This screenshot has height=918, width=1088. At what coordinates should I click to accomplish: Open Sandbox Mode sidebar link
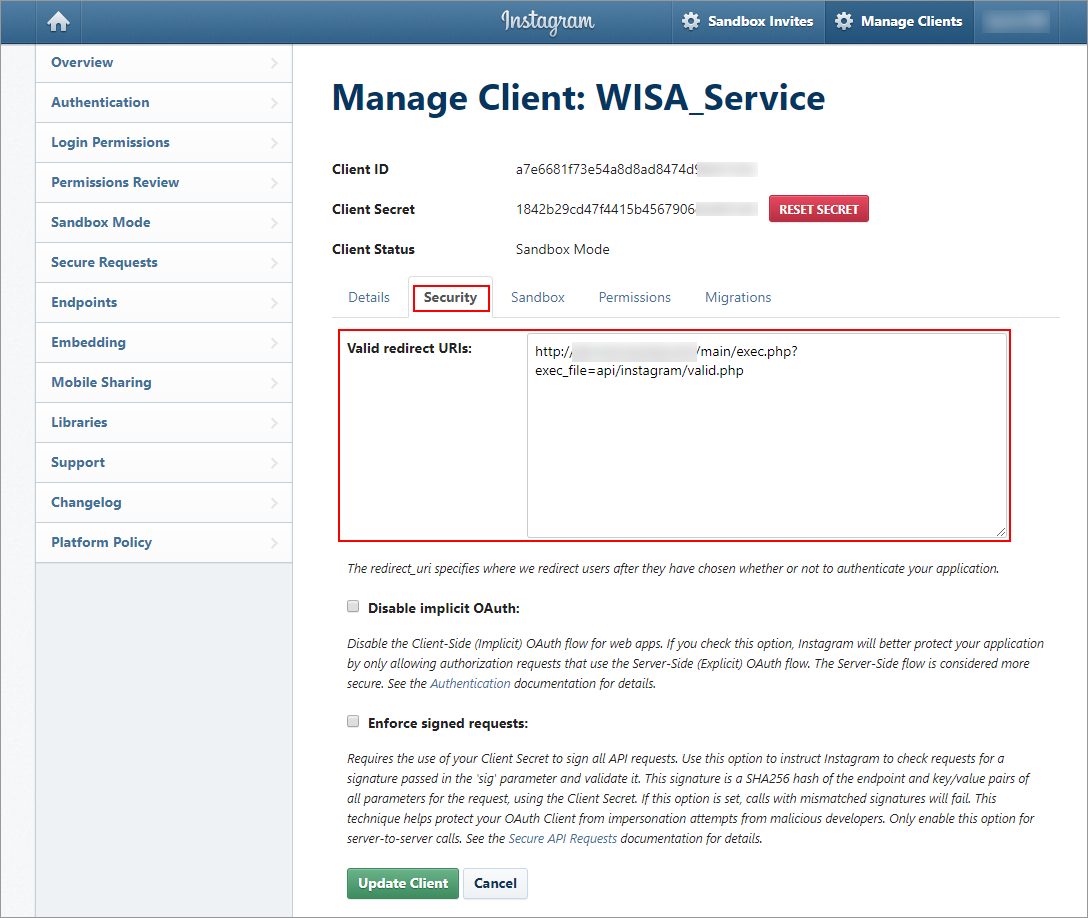pyautogui.click(x=164, y=223)
